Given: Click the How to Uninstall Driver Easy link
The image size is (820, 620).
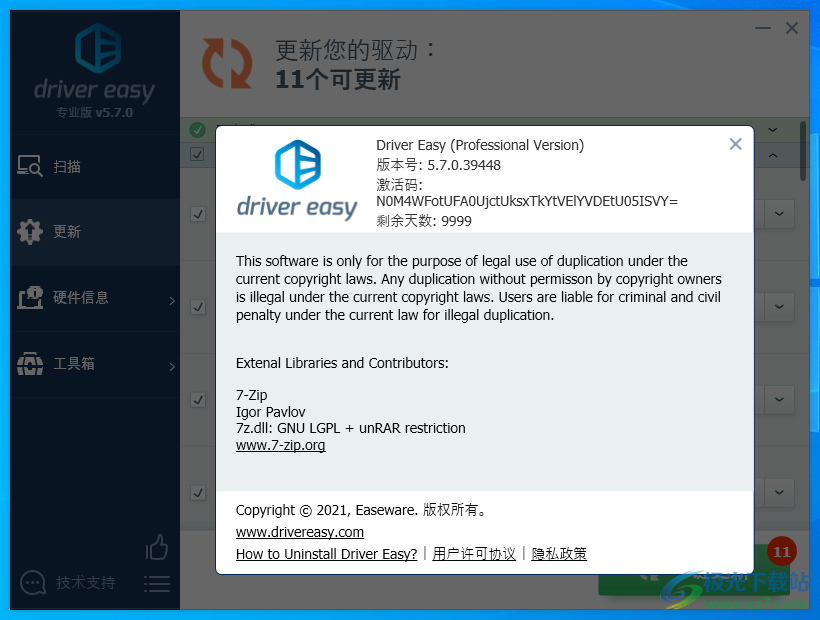Looking at the screenshot, I should 326,553.
